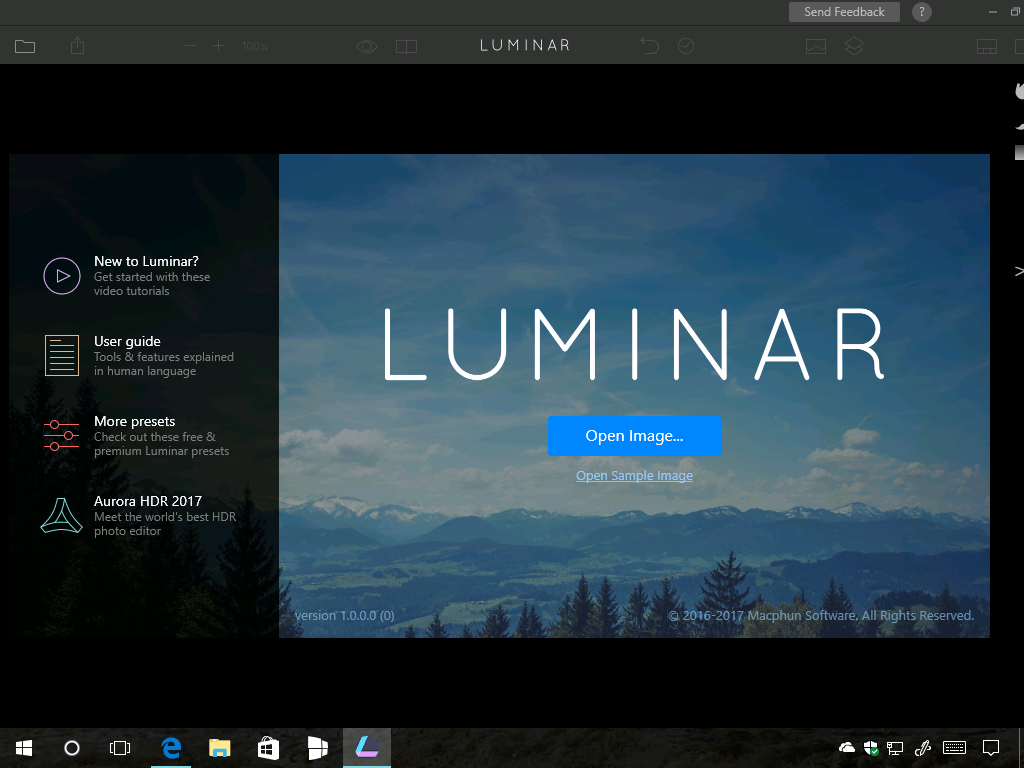Activate the before/after compare icon
The height and width of the screenshot is (768, 1024).
(406, 46)
